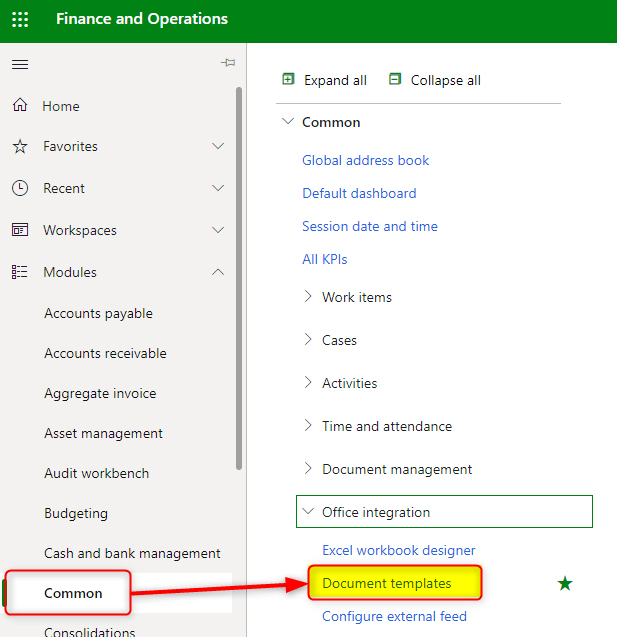617x637 pixels.
Task: Toggle the green favorite star for Document templates
Action: pyautogui.click(x=565, y=583)
